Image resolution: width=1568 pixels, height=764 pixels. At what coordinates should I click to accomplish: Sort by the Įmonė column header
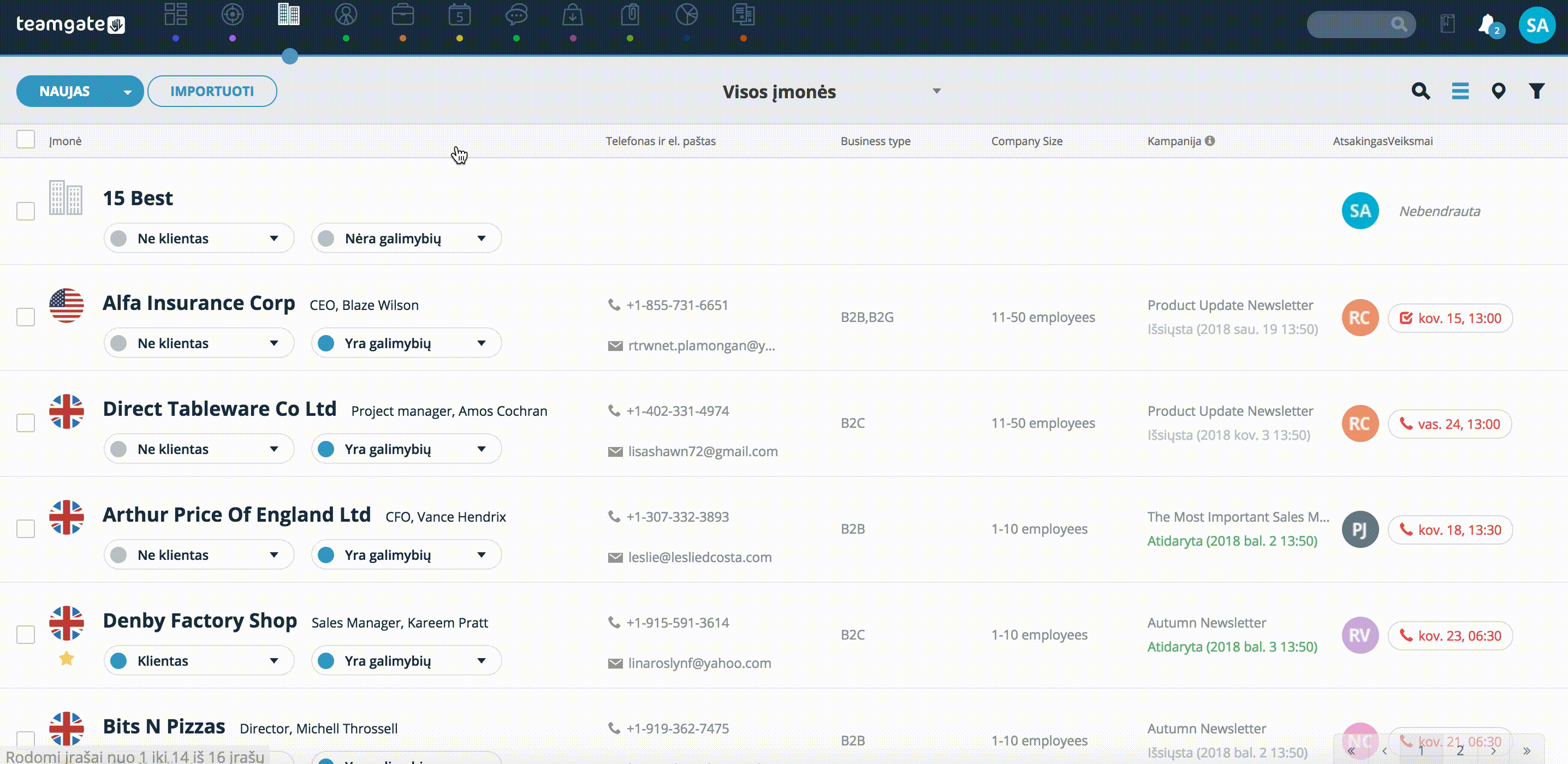[x=65, y=141]
